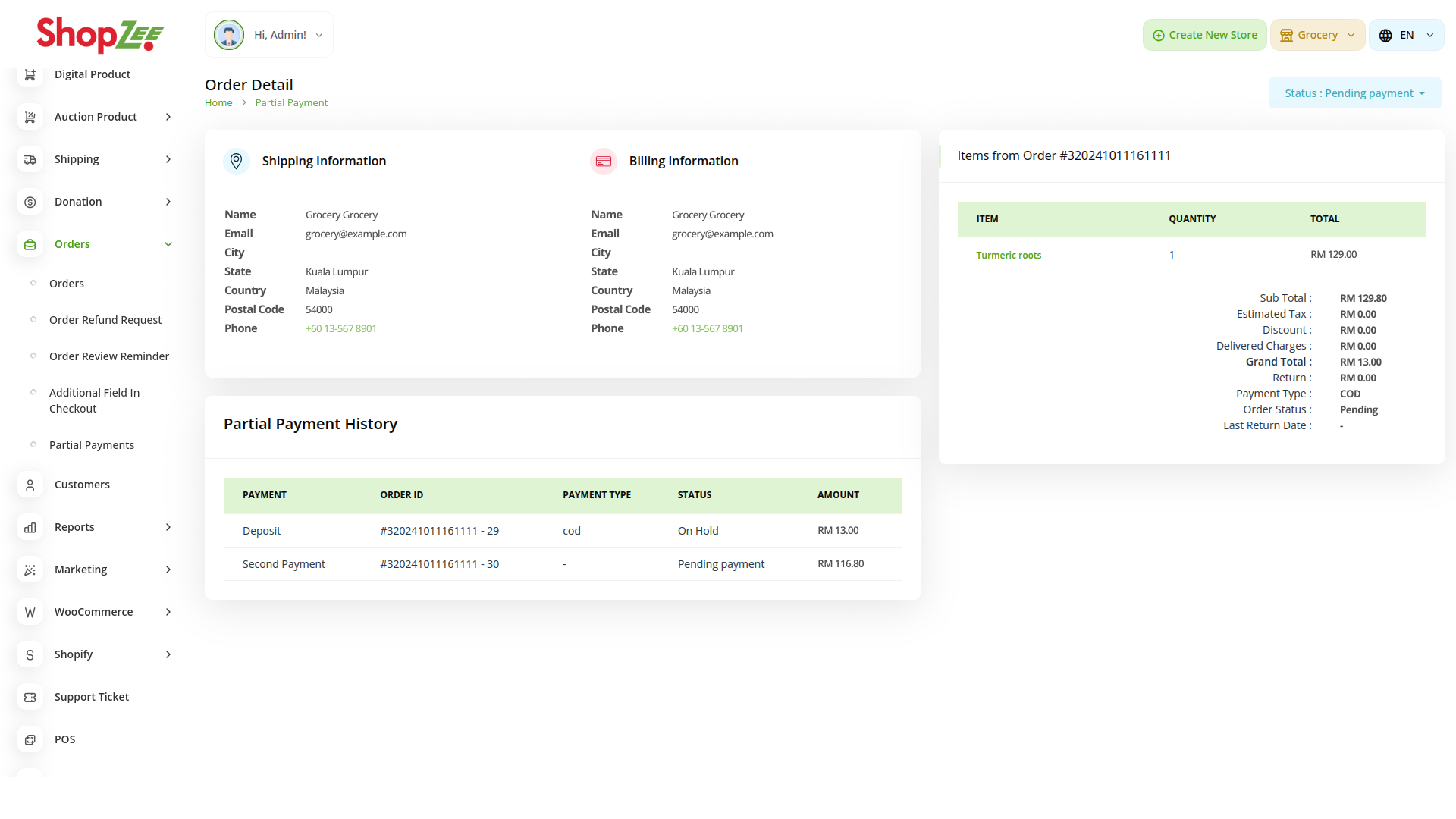This screenshot has width=1456, height=819.
Task: Click the Marketing icon in sidebar
Action: [30, 570]
